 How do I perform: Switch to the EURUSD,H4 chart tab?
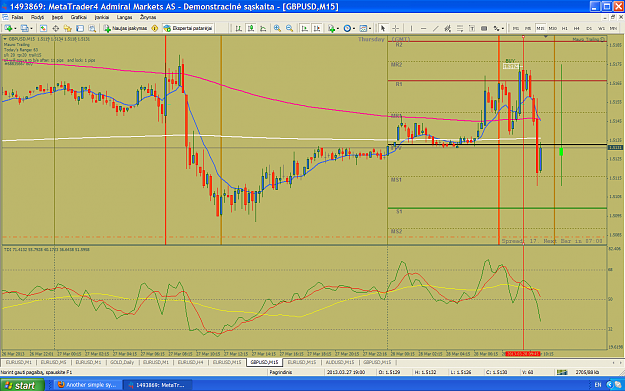[191, 362]
